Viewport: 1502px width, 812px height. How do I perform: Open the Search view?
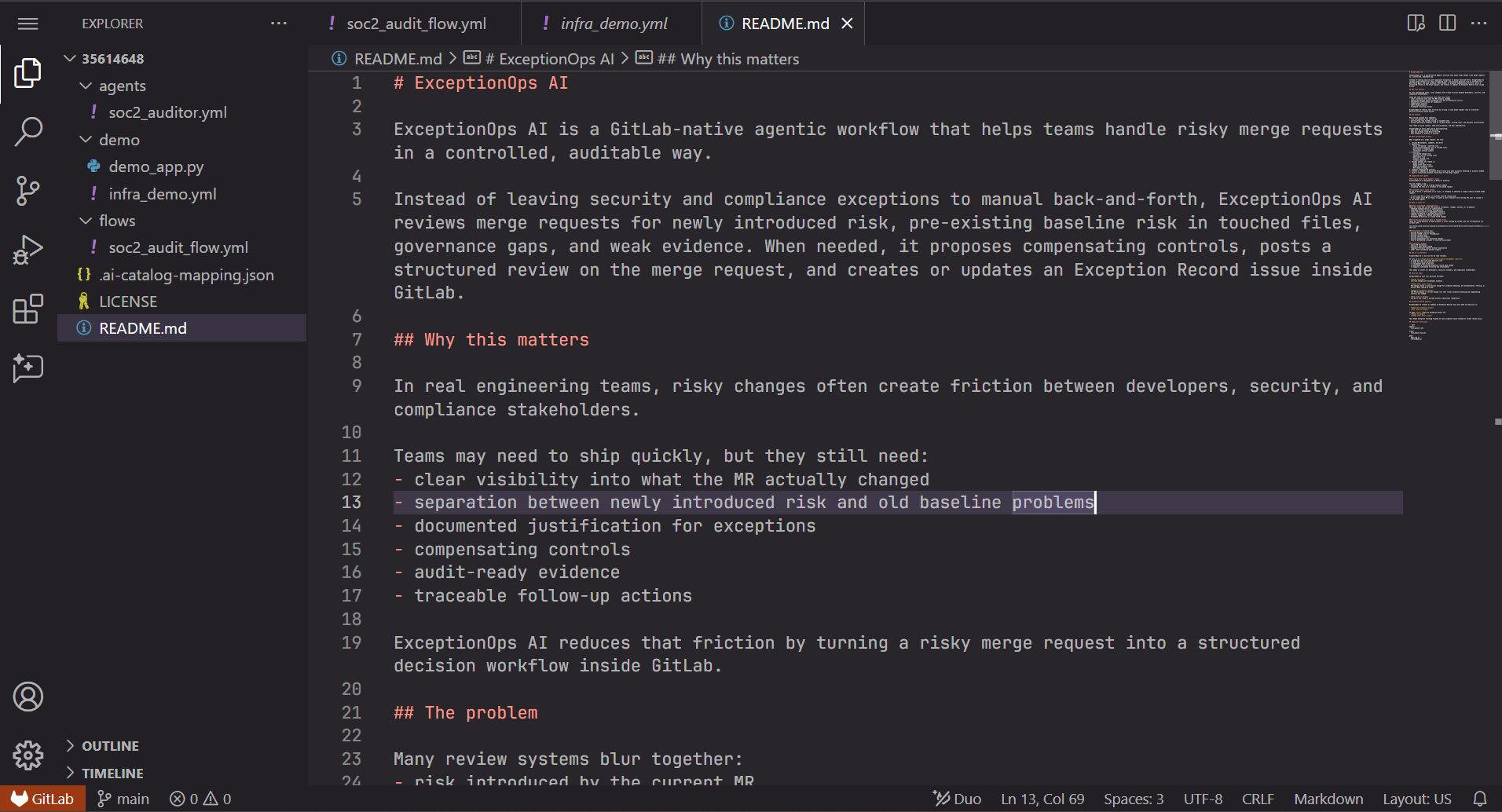coord(27,132)
